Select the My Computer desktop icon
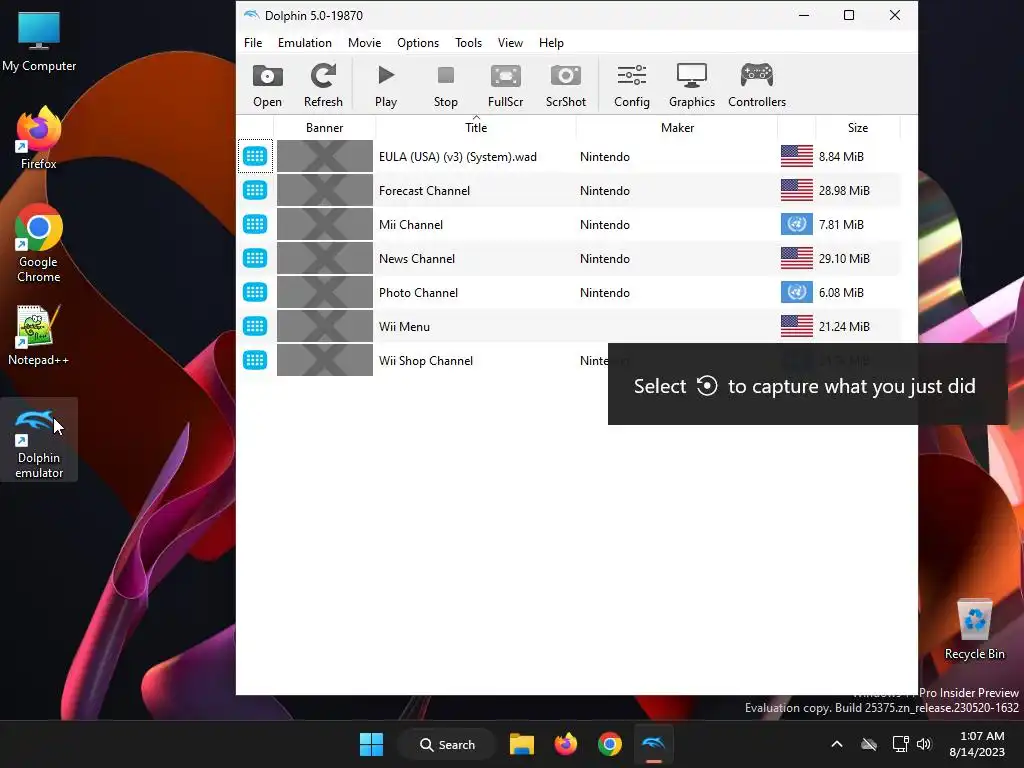1024x768 pixels. pyautogui.click(x=39, y=40)
